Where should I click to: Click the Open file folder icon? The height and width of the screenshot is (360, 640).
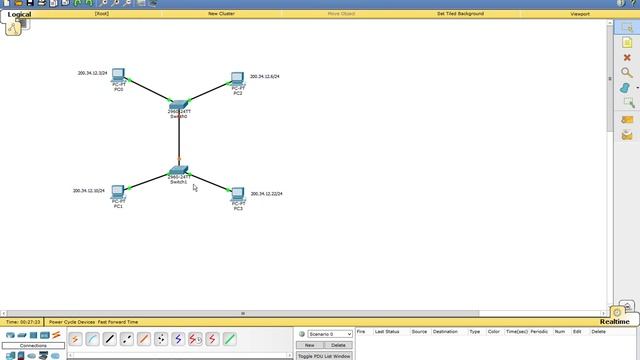[x=18, y=3]
